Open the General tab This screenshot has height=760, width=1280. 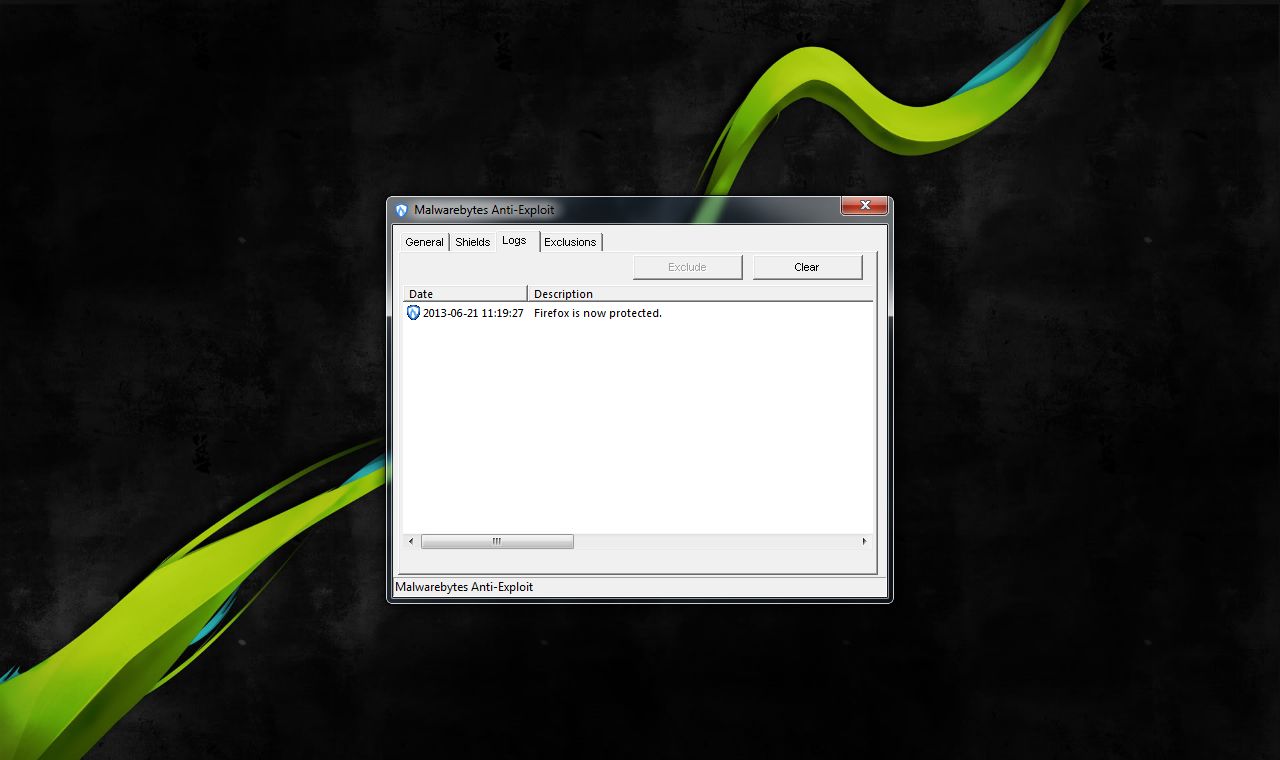click(424, 242)
